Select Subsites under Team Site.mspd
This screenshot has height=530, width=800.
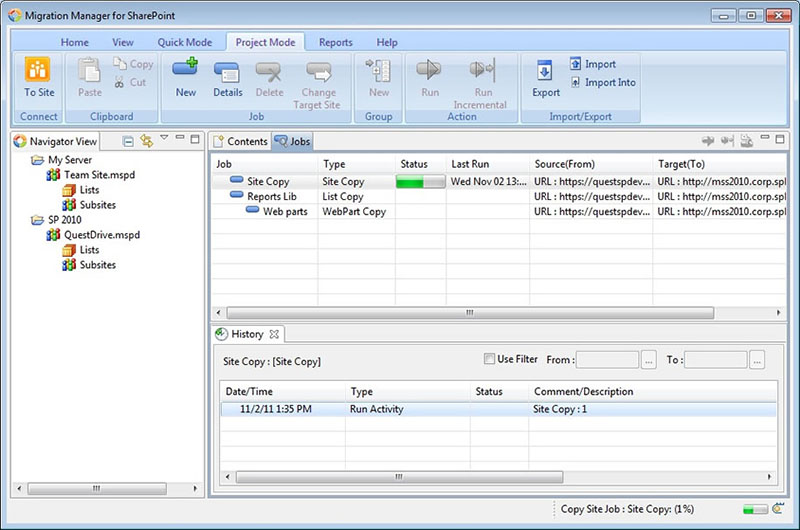click(x=89, y=205)
